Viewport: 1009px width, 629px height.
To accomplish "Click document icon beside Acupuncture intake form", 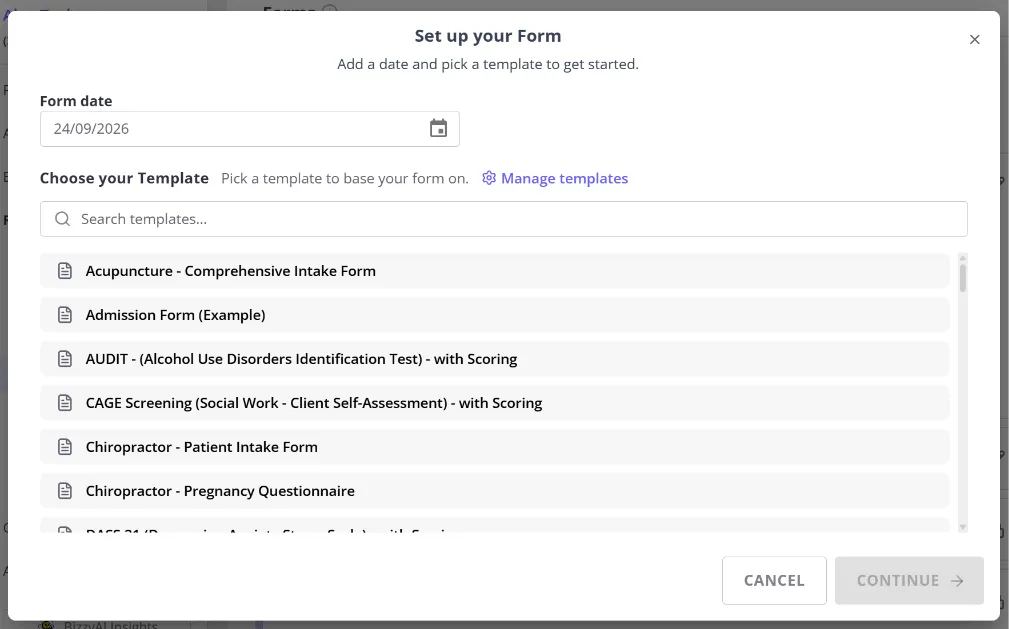I will point(65,271).
